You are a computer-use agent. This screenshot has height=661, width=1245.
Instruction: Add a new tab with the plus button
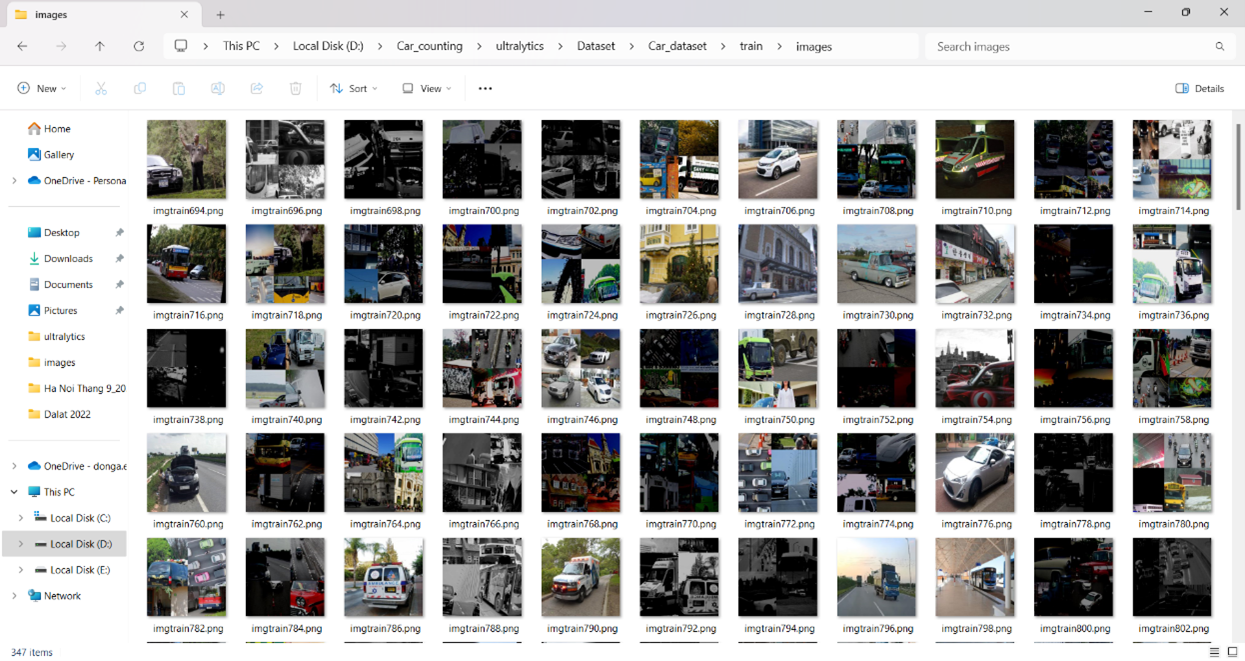(220, 15)
